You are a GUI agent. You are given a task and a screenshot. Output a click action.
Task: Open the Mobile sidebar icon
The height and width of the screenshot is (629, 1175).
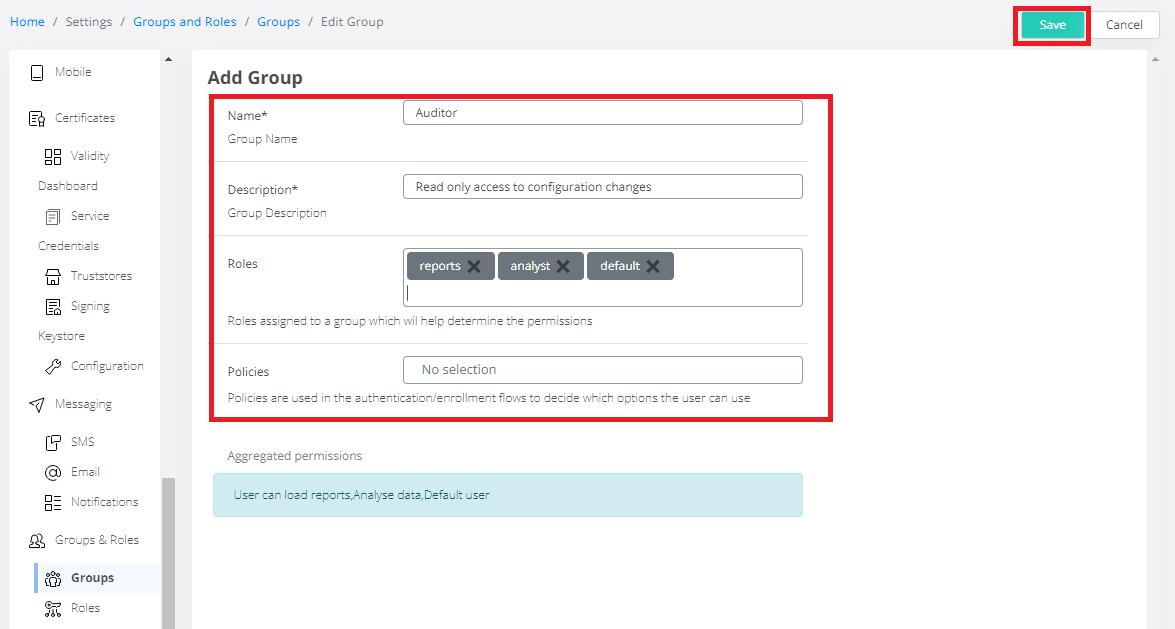(37, 73)
